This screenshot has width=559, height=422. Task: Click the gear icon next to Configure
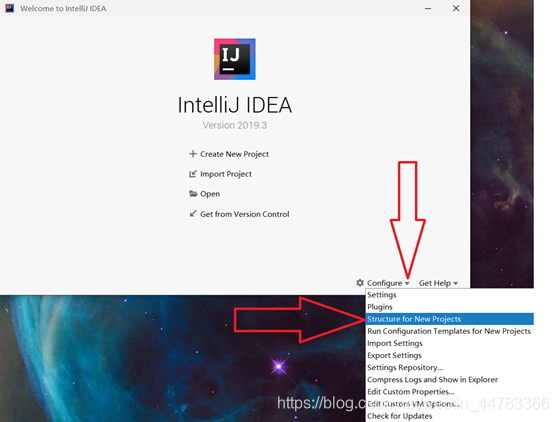pyautogui.click(x=360, y=283)
